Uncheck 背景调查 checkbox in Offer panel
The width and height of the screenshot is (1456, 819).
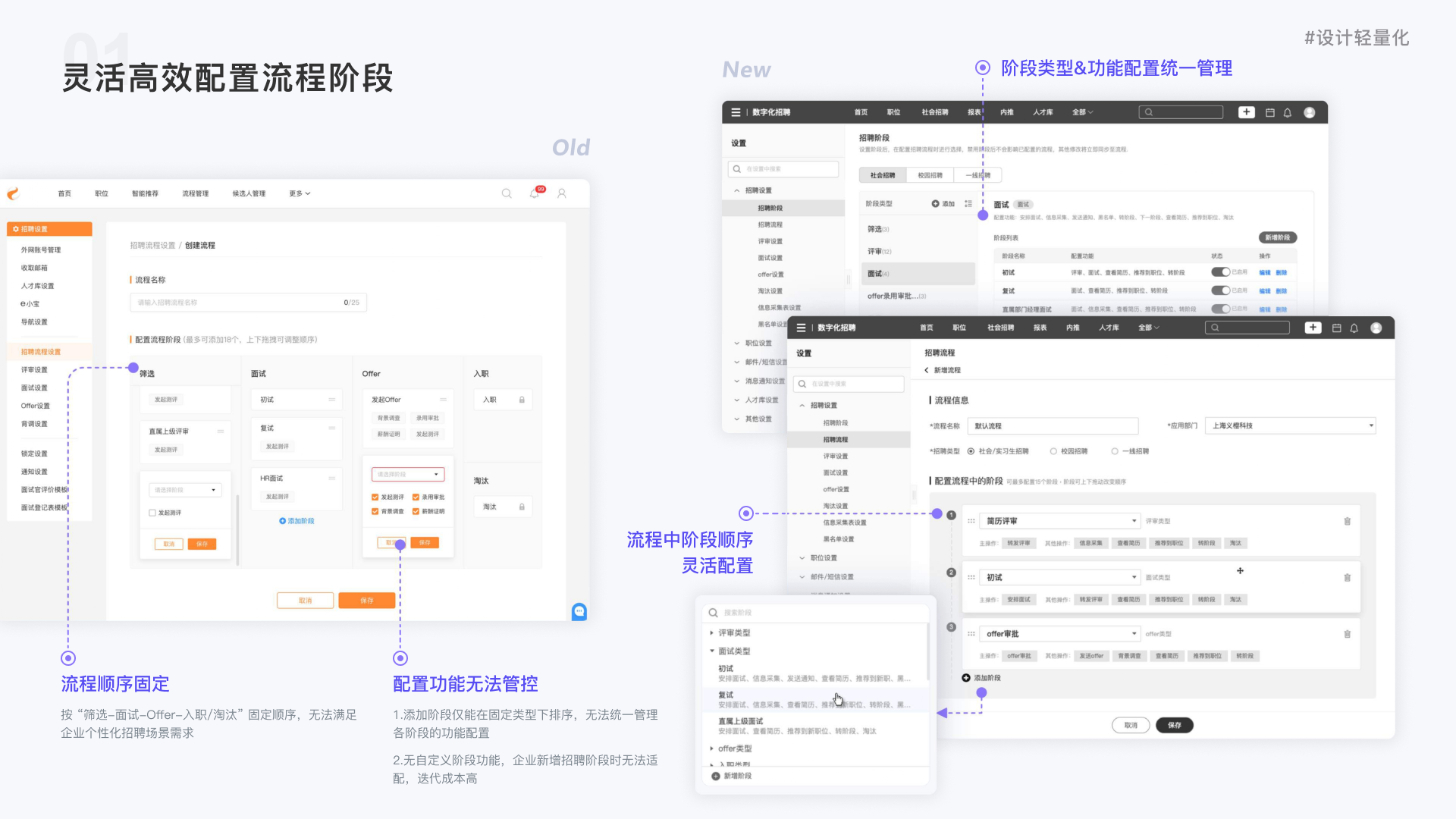click(375, 512)
